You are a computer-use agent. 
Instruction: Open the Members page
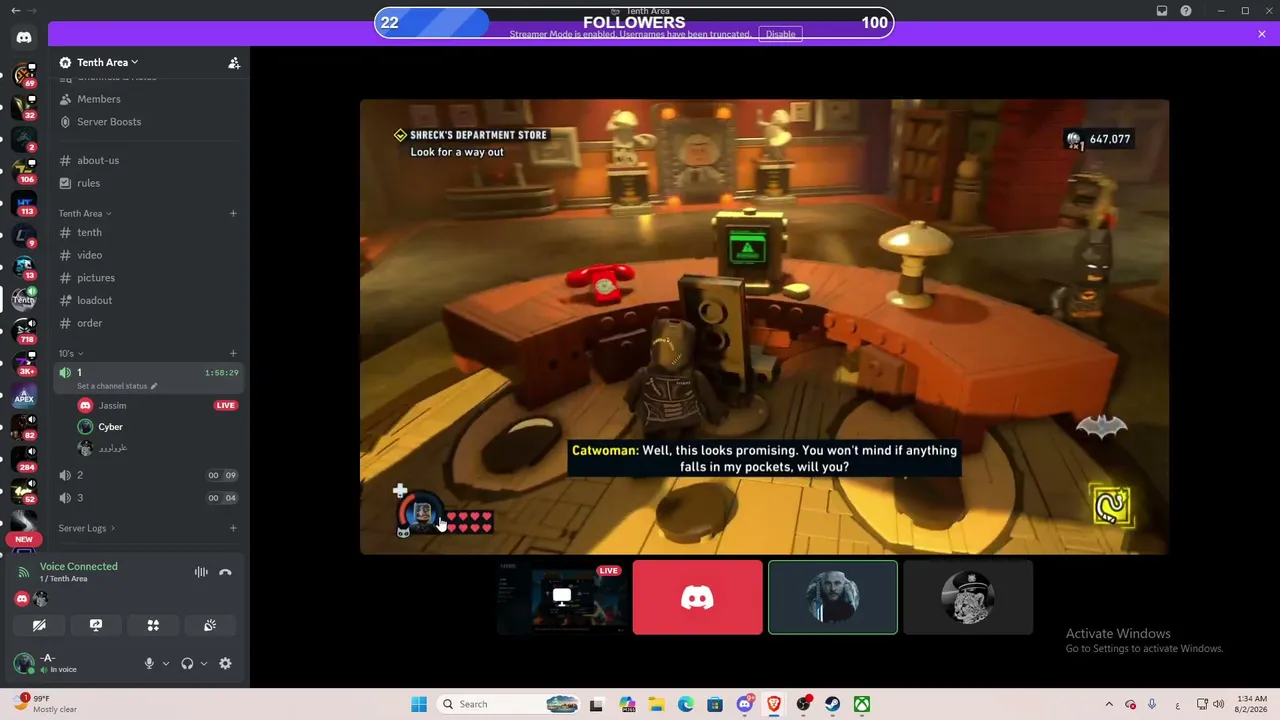pyautogui.click(x=149, y=99)
